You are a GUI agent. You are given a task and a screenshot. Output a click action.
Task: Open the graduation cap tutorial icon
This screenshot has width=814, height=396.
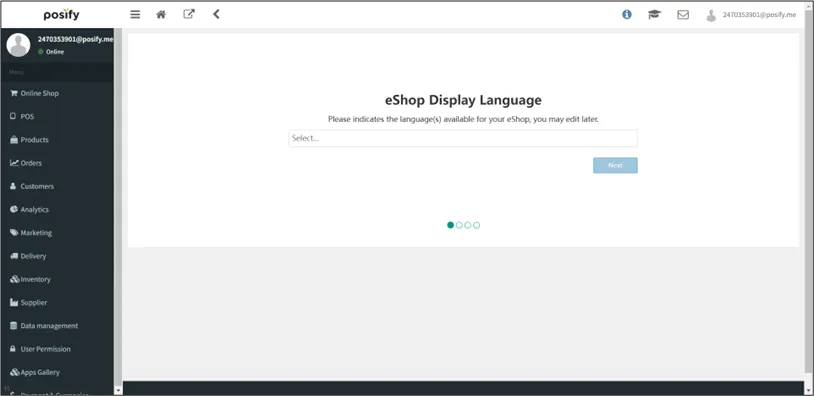pyautogui.click(x=655, y=15)
